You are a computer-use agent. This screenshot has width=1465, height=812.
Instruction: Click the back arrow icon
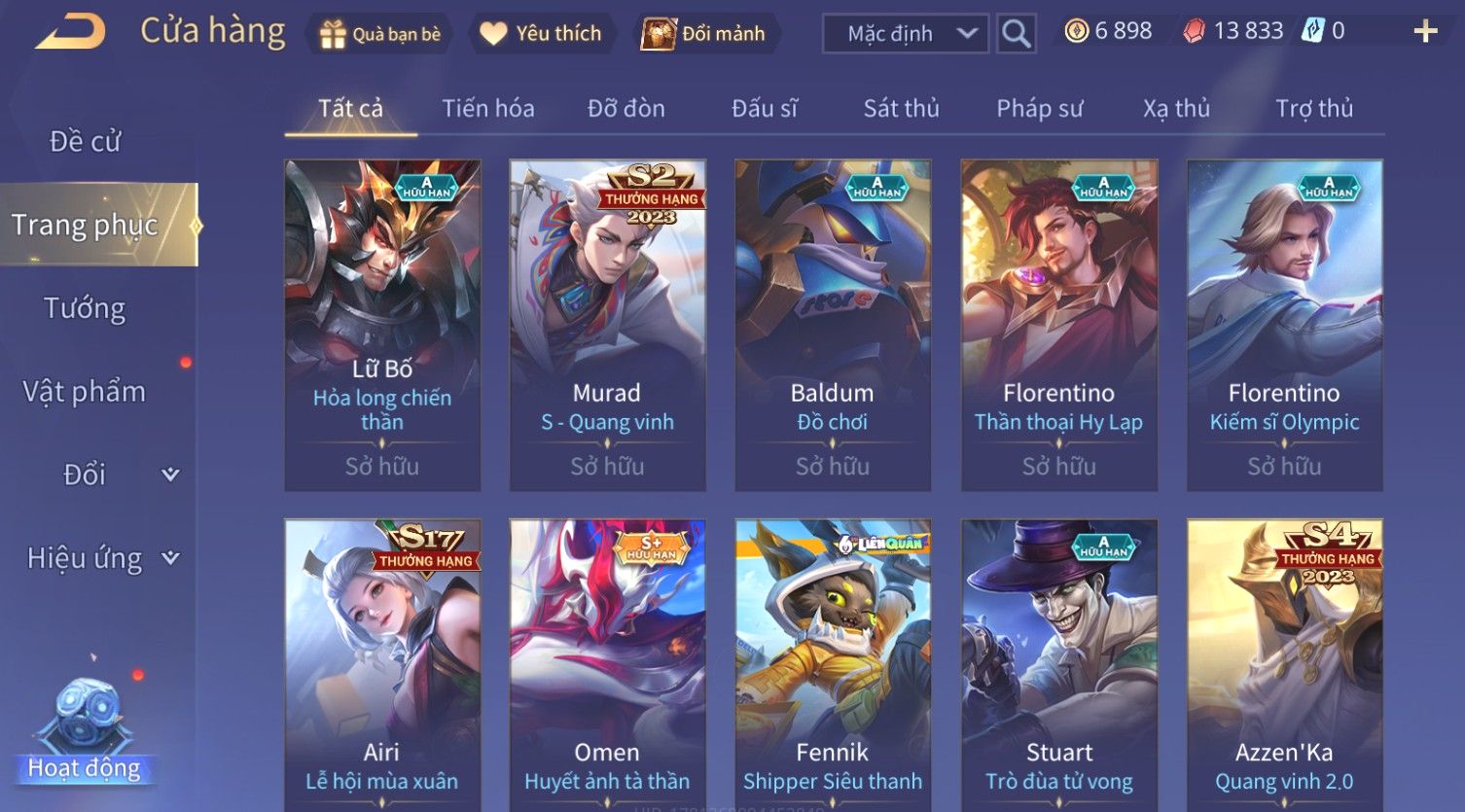[x=71, y=32]
